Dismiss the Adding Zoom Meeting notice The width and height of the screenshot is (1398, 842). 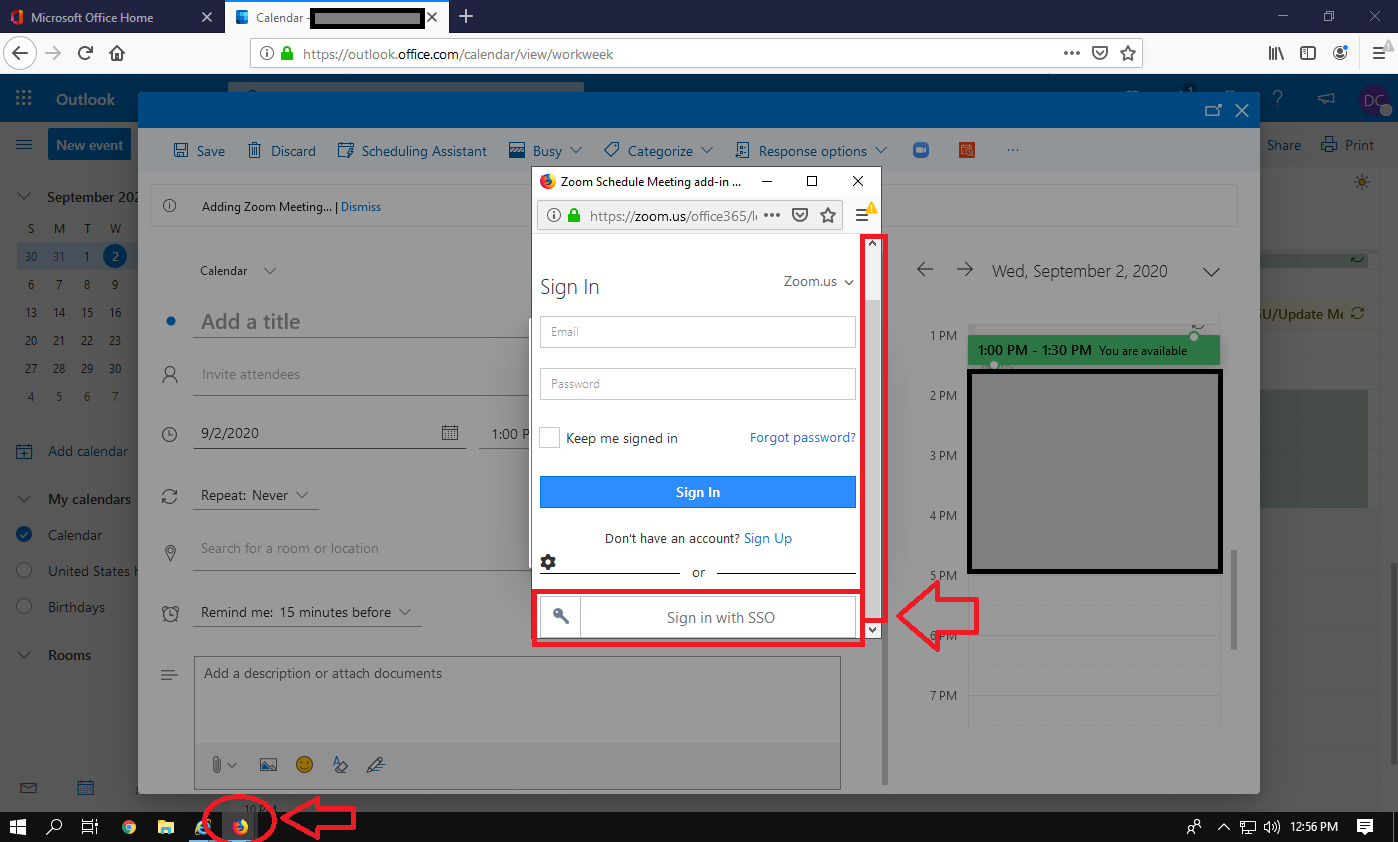[361, 207]
